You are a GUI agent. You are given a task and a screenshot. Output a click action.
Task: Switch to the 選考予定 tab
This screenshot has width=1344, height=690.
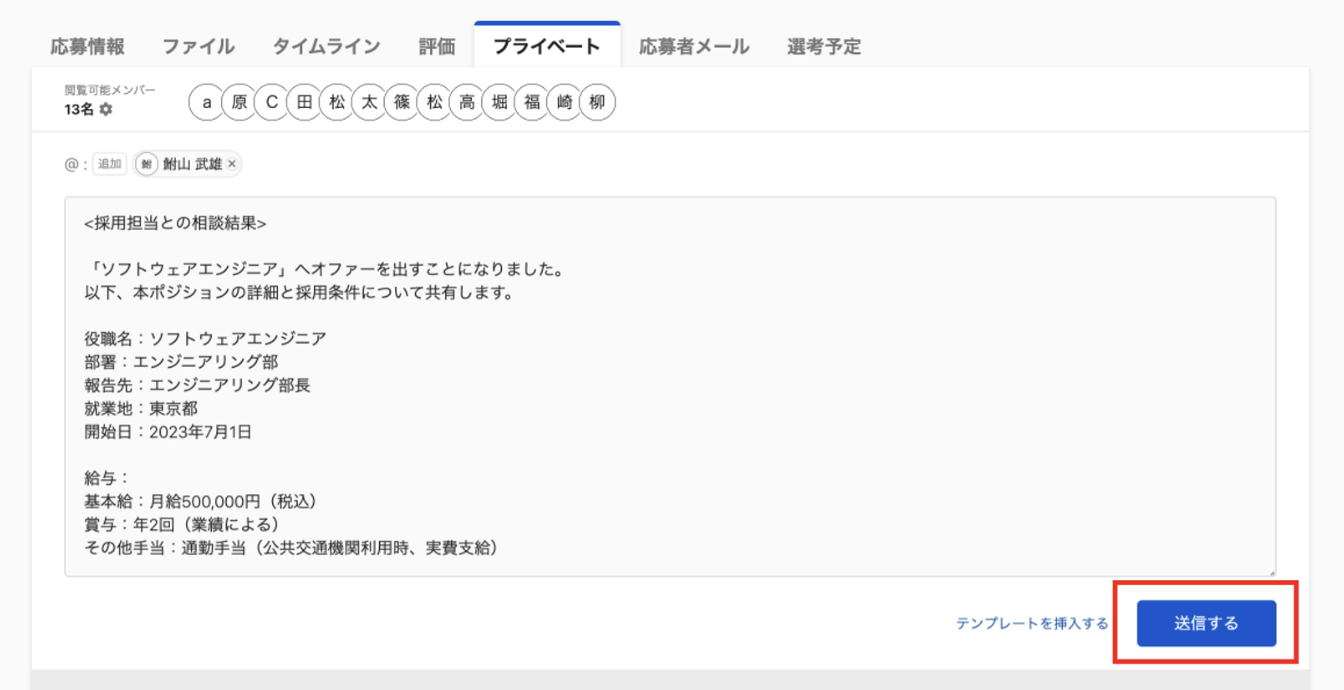pos(824,46)
